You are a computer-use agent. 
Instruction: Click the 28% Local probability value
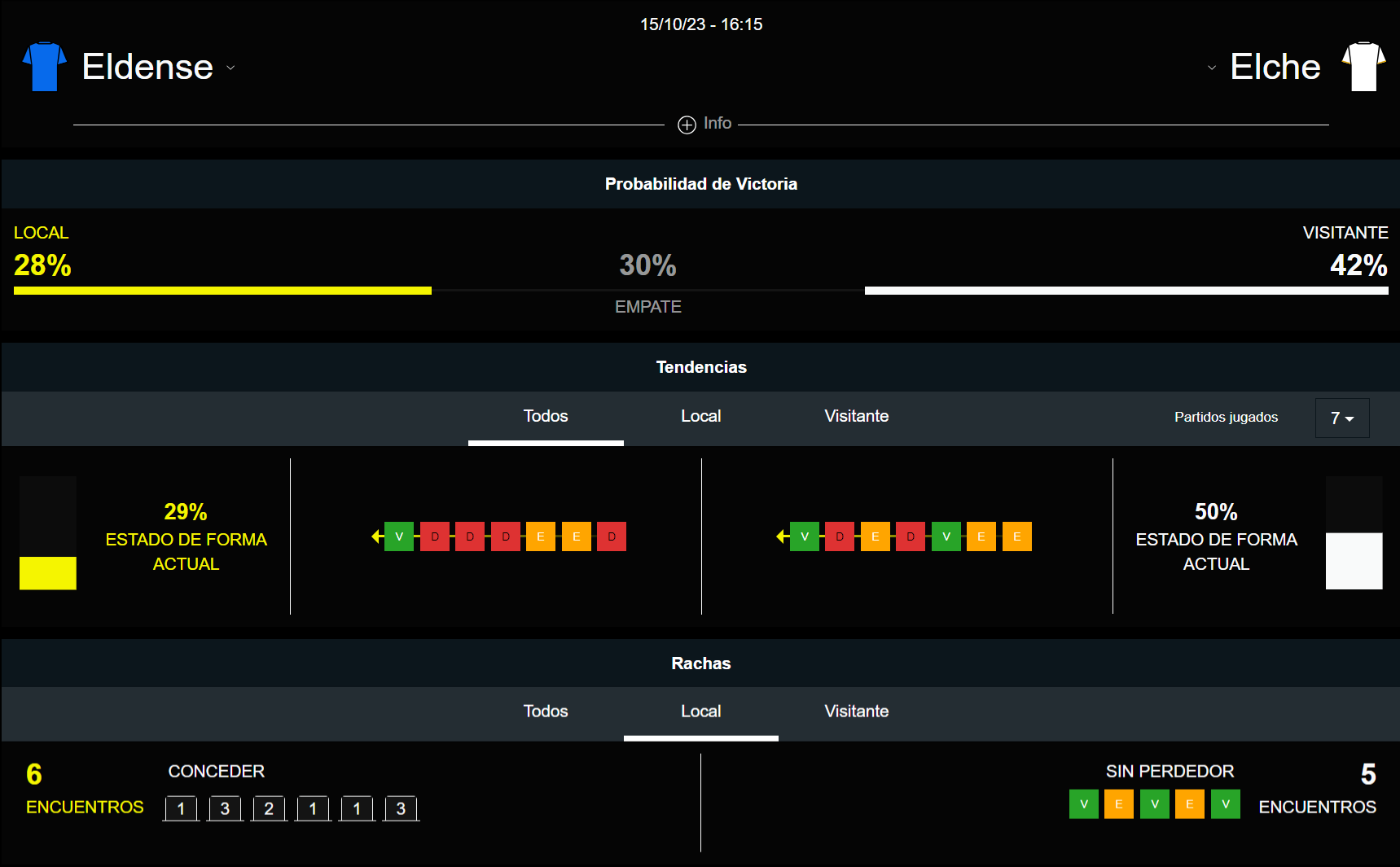click(43, 265)
